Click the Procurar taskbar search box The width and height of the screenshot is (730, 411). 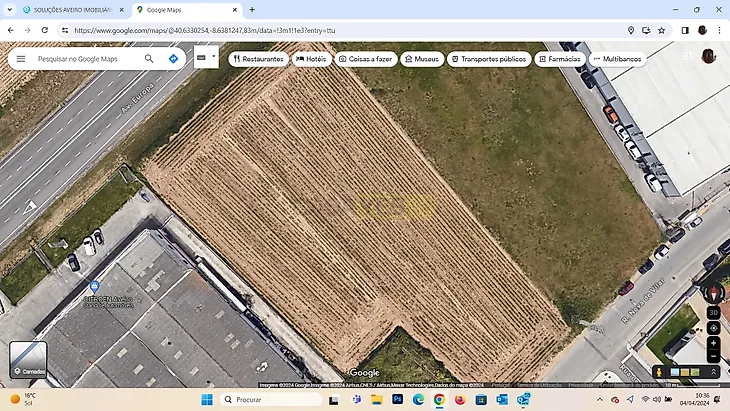271,399
